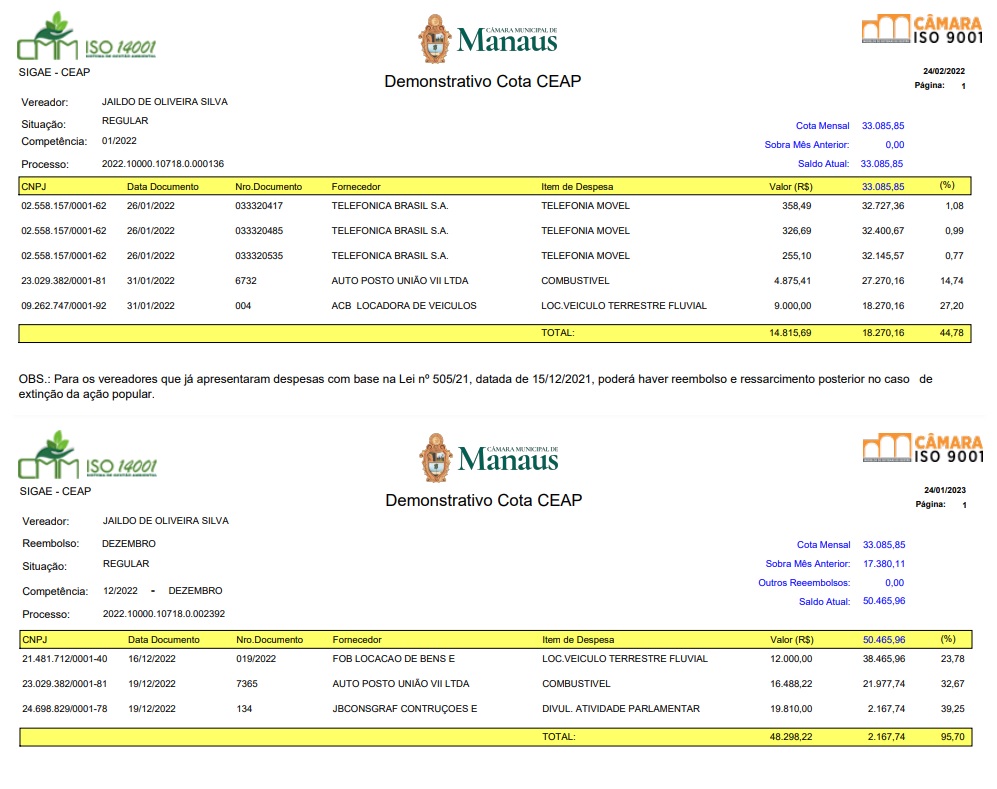997x789 pixels.
Task: Select document number 7365
Action: tap(247, 684)
